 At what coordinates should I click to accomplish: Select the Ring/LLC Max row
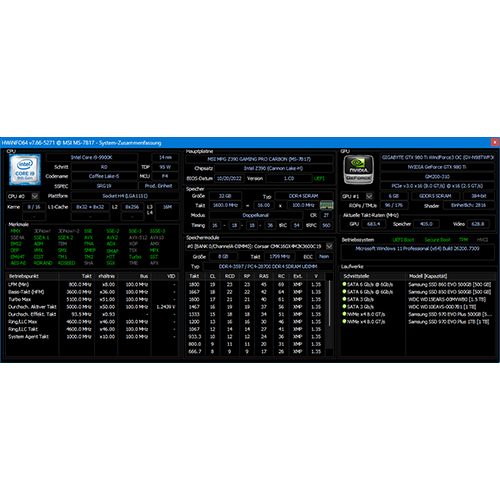(x=92, y=322)
